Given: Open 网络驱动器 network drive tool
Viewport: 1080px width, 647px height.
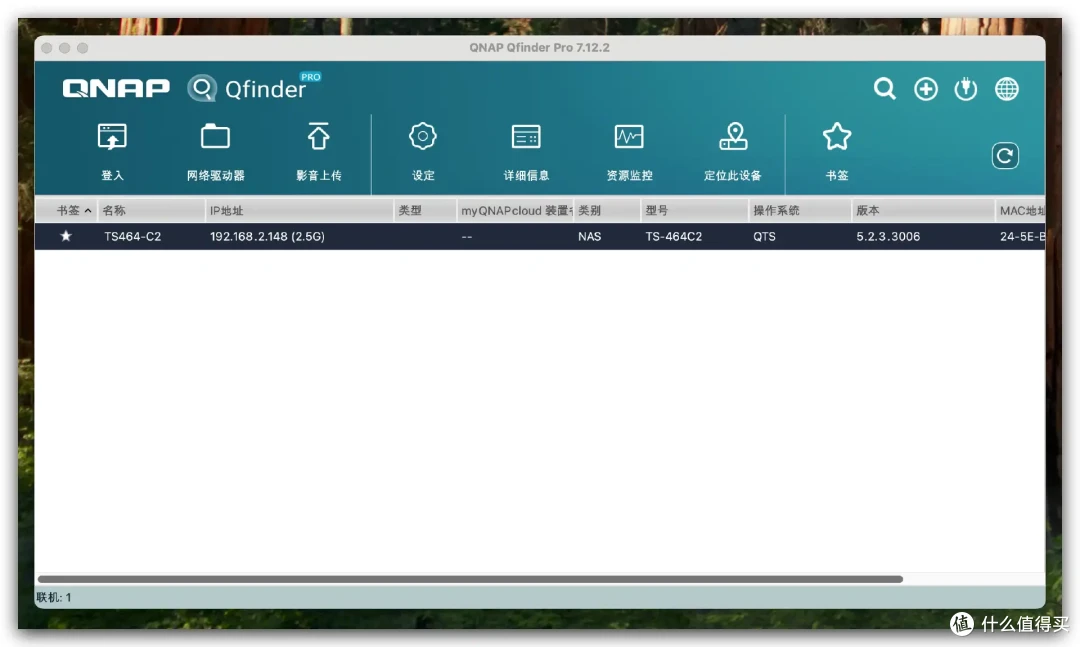Looking at the screenshot, I should 215,137.
